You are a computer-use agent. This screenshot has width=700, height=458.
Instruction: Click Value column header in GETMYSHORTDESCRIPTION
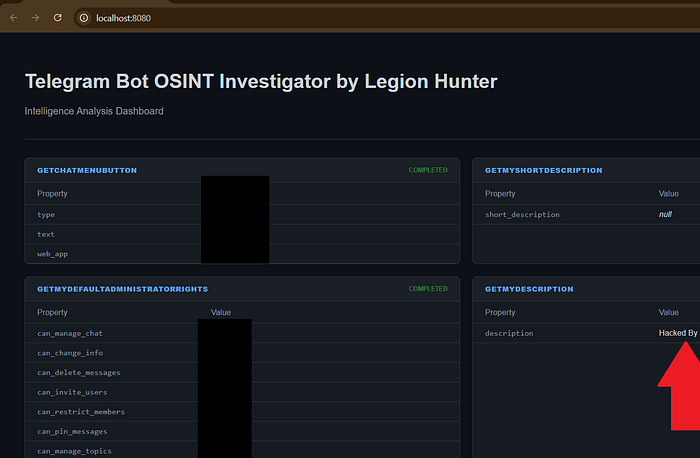tap(668, 194)
